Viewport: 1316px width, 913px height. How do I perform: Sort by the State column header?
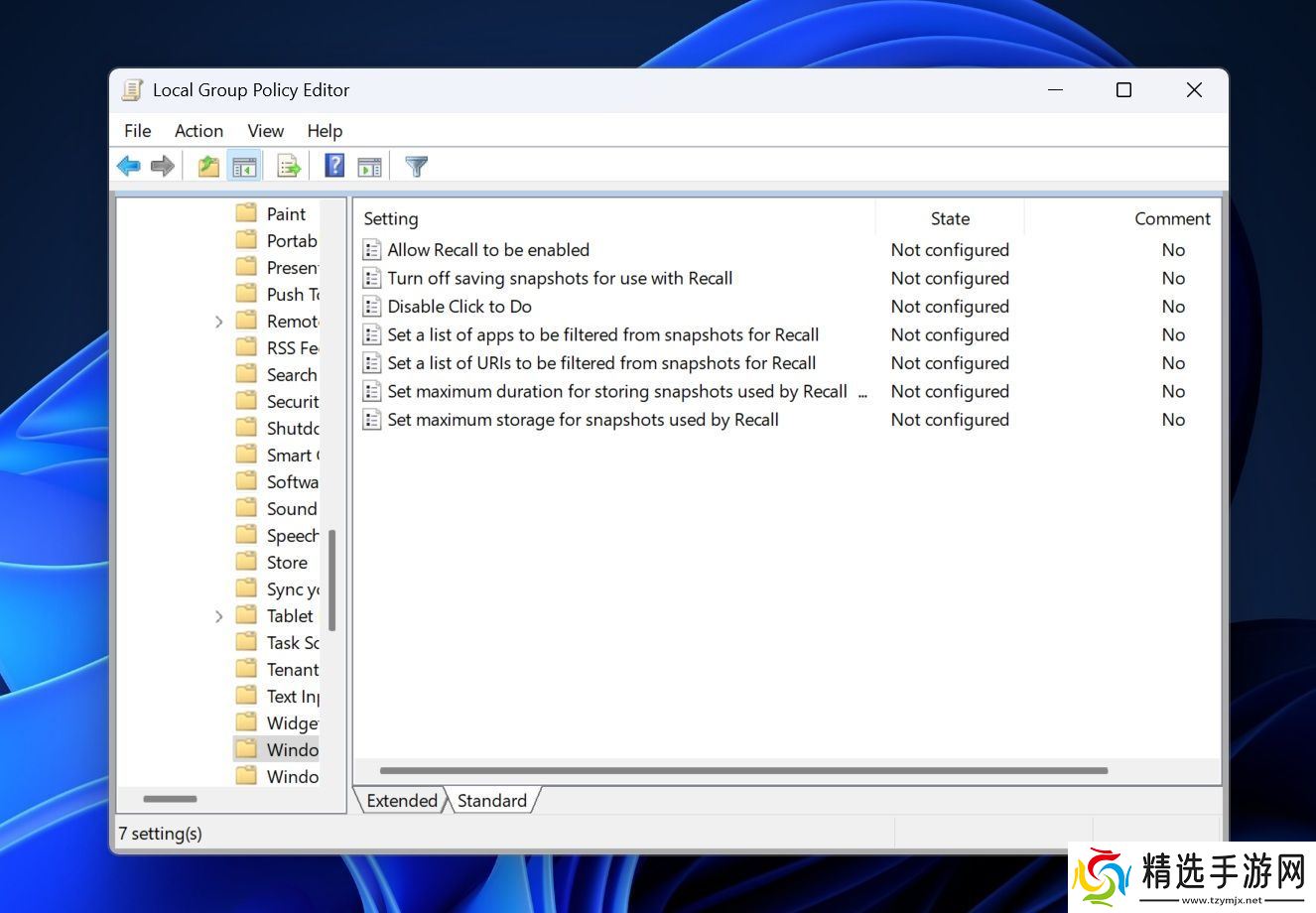(x=949, y=219)
